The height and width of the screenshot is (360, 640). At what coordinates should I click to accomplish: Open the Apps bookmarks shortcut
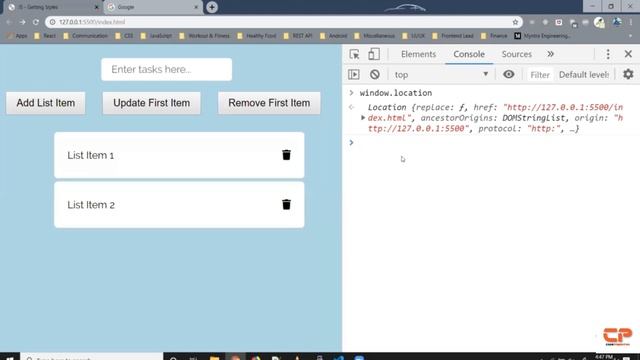point(18,36)
